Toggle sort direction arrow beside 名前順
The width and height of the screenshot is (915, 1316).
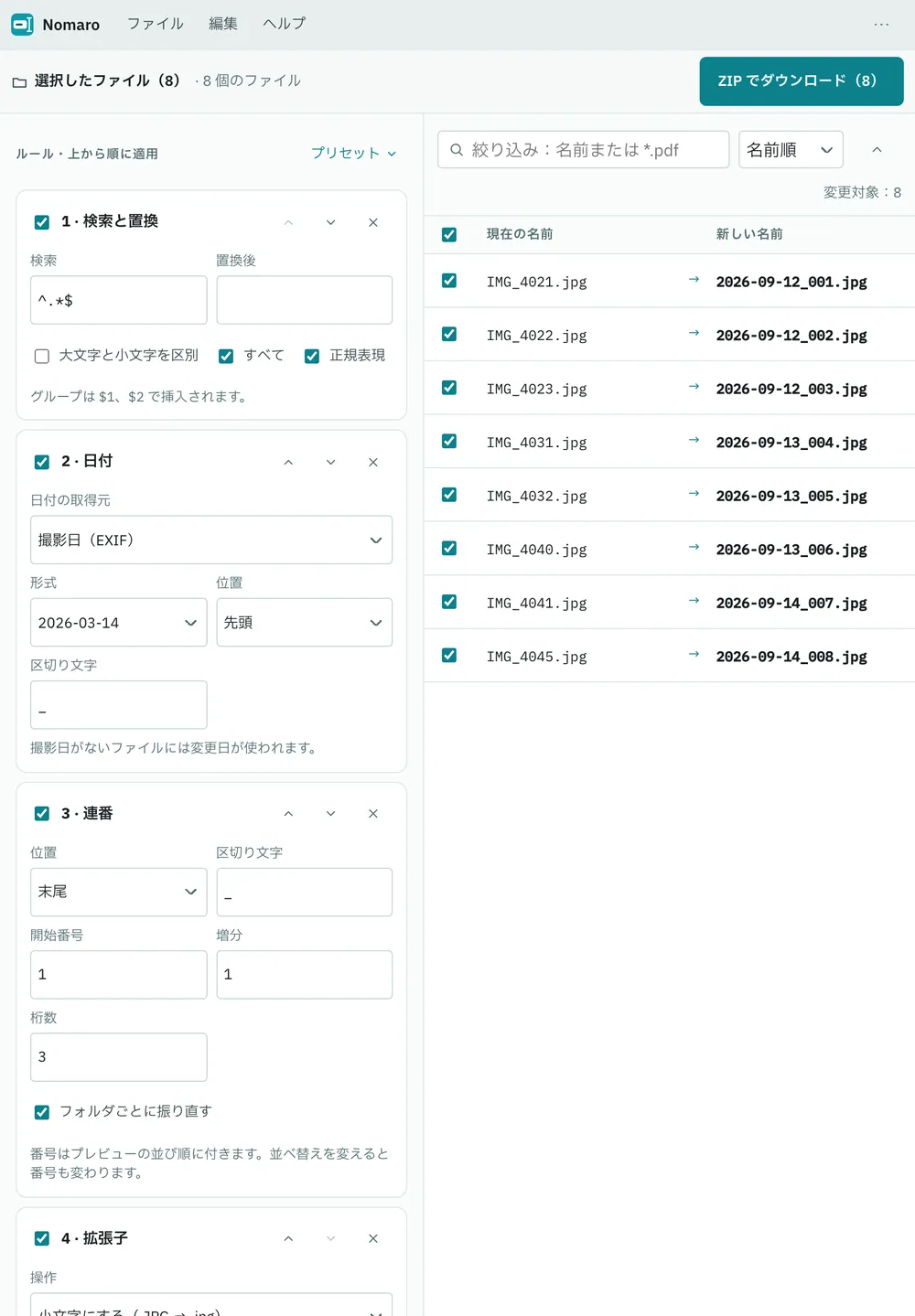(x=877, y=150)
